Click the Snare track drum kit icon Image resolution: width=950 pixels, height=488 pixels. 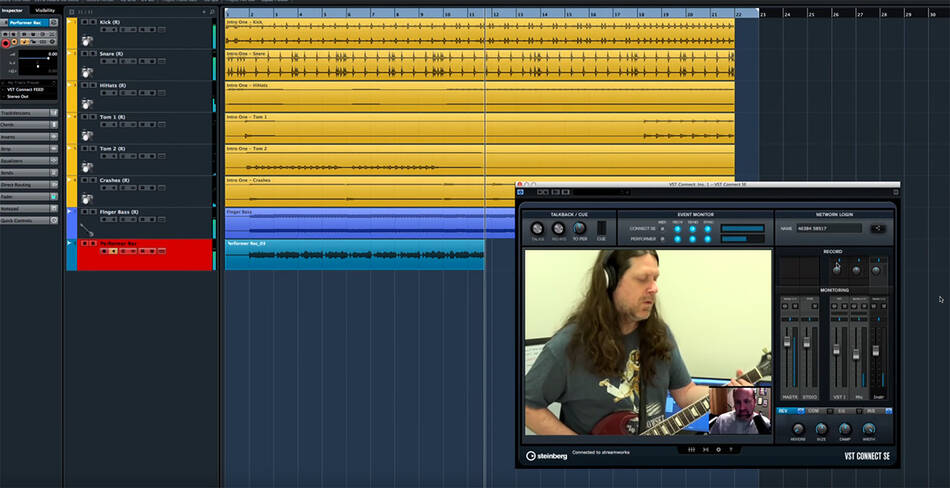tap(87, 72)
